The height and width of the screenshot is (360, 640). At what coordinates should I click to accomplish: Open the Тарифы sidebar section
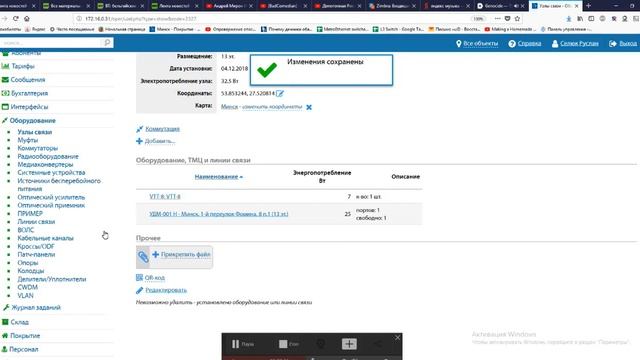tap(22, 66)
